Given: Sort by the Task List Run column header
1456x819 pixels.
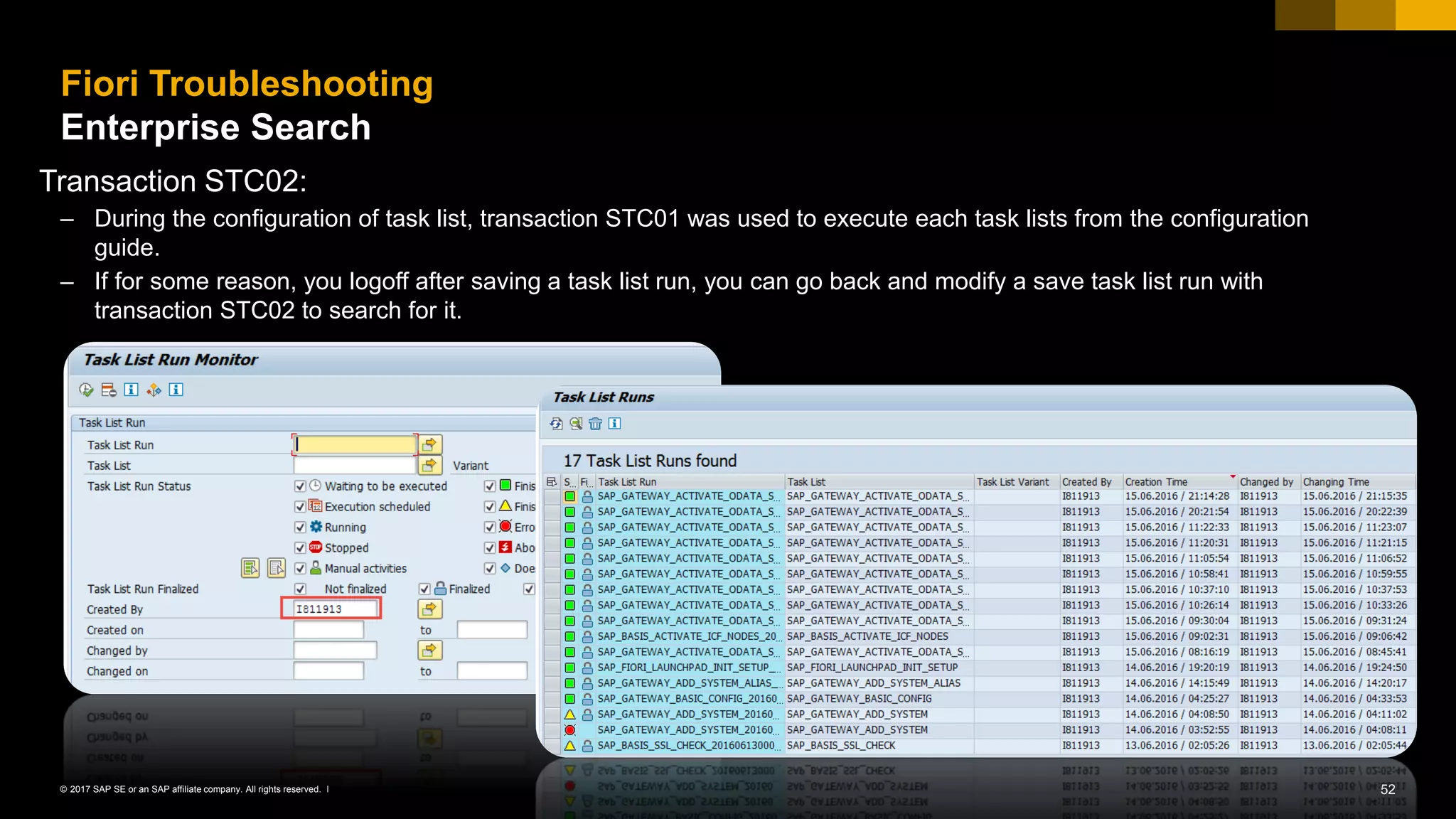Looking at the screenshot, I should pos(690,482).
